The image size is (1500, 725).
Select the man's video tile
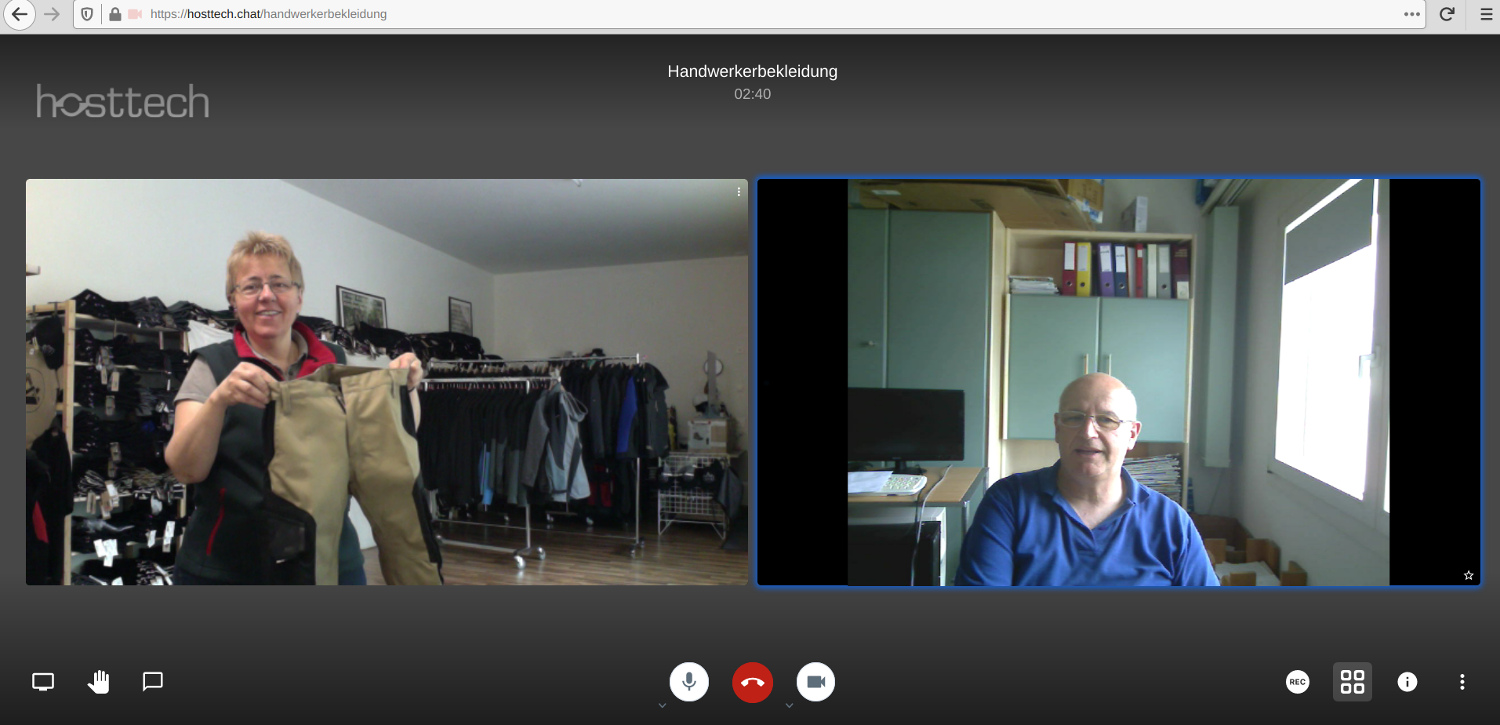point(1118,382)
